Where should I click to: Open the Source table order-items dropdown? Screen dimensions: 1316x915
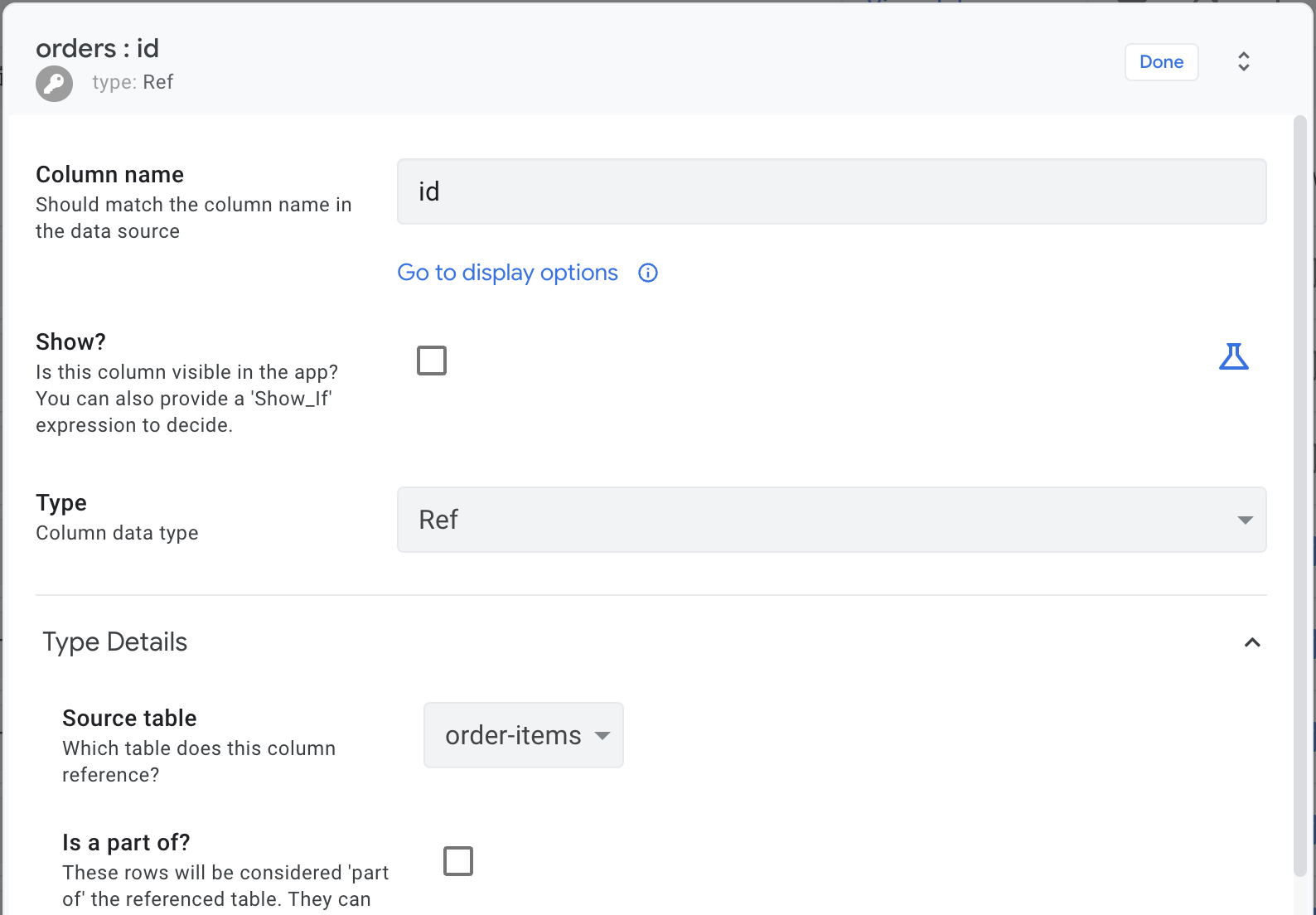pos(523,735)
